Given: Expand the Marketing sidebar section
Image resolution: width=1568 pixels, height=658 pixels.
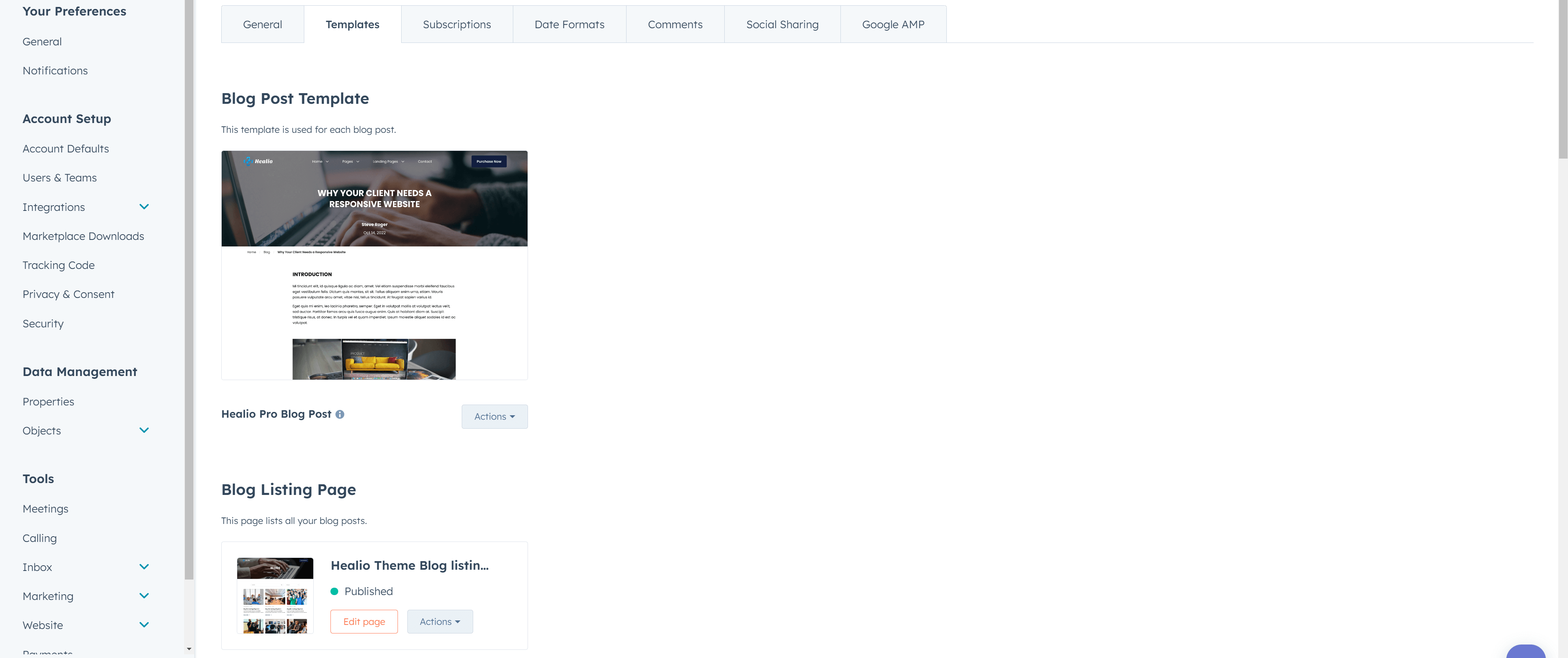Looking at the screenshot, I should [144, 596].
